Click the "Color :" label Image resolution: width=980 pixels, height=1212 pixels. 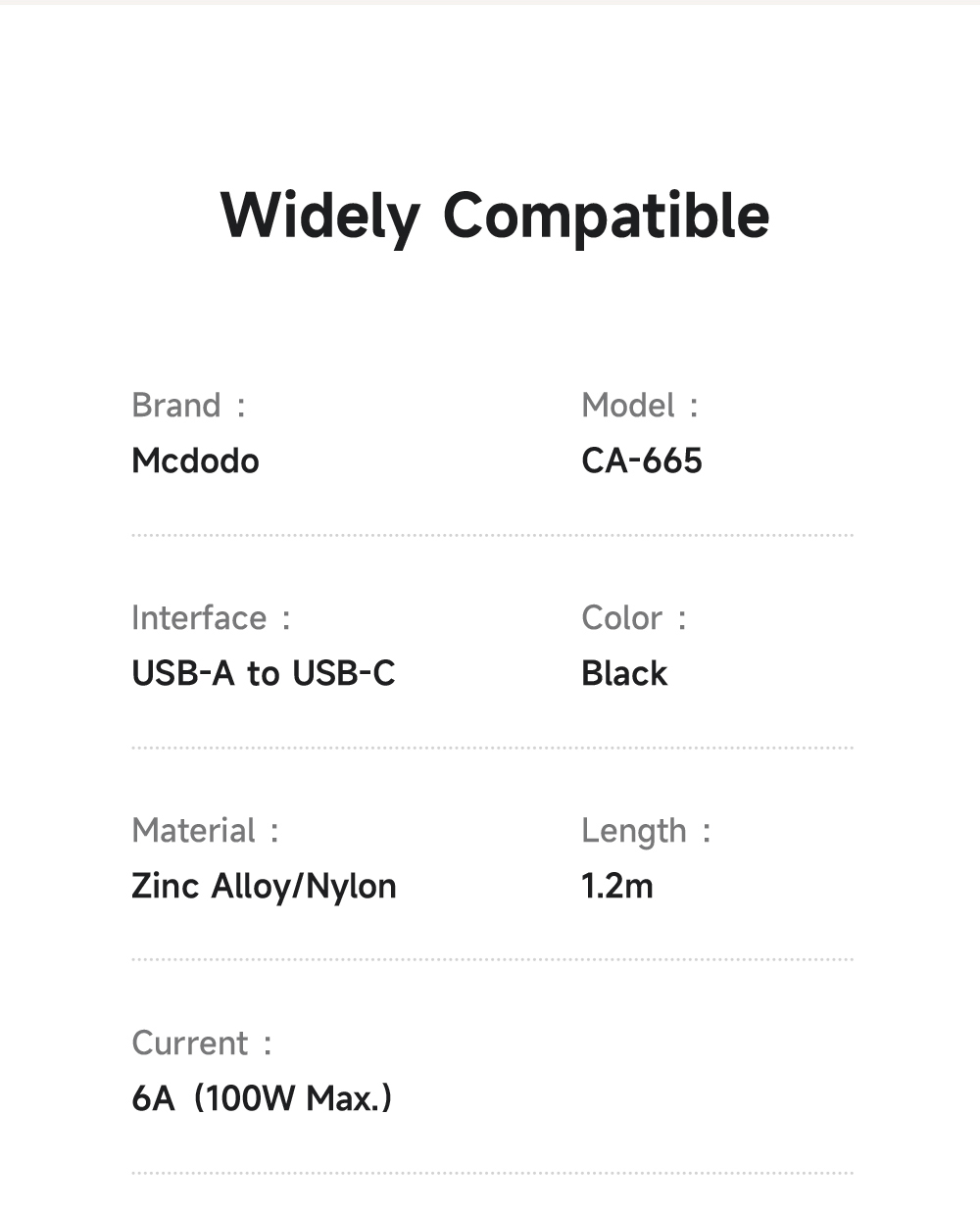pos(633,618)
